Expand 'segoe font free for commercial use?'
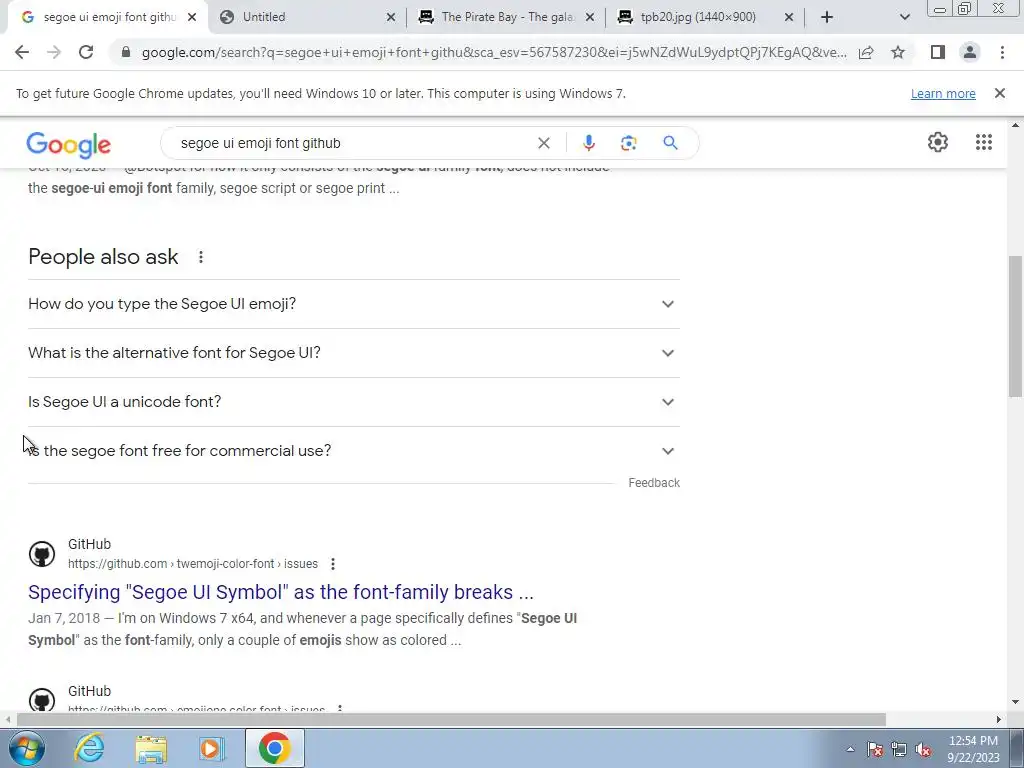The width and height of the screenshot is (1024, 768). point(354,451)
